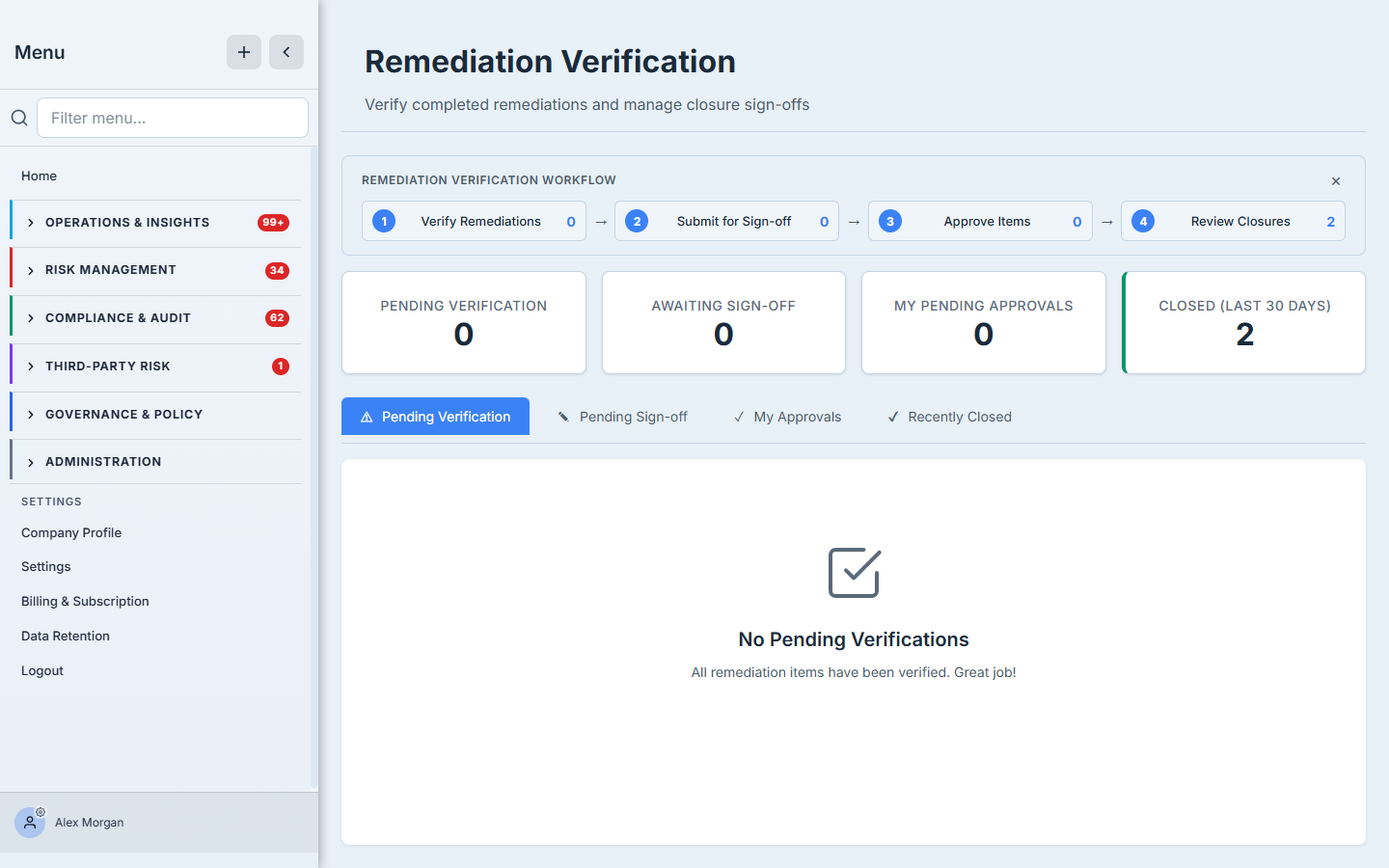Click the Verify Remediations workflow step

(x=474, y=221)
